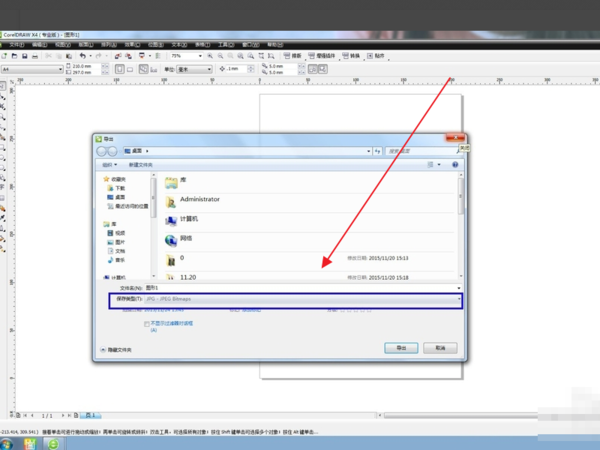Click the 文件名 input field

click(300, 288)
